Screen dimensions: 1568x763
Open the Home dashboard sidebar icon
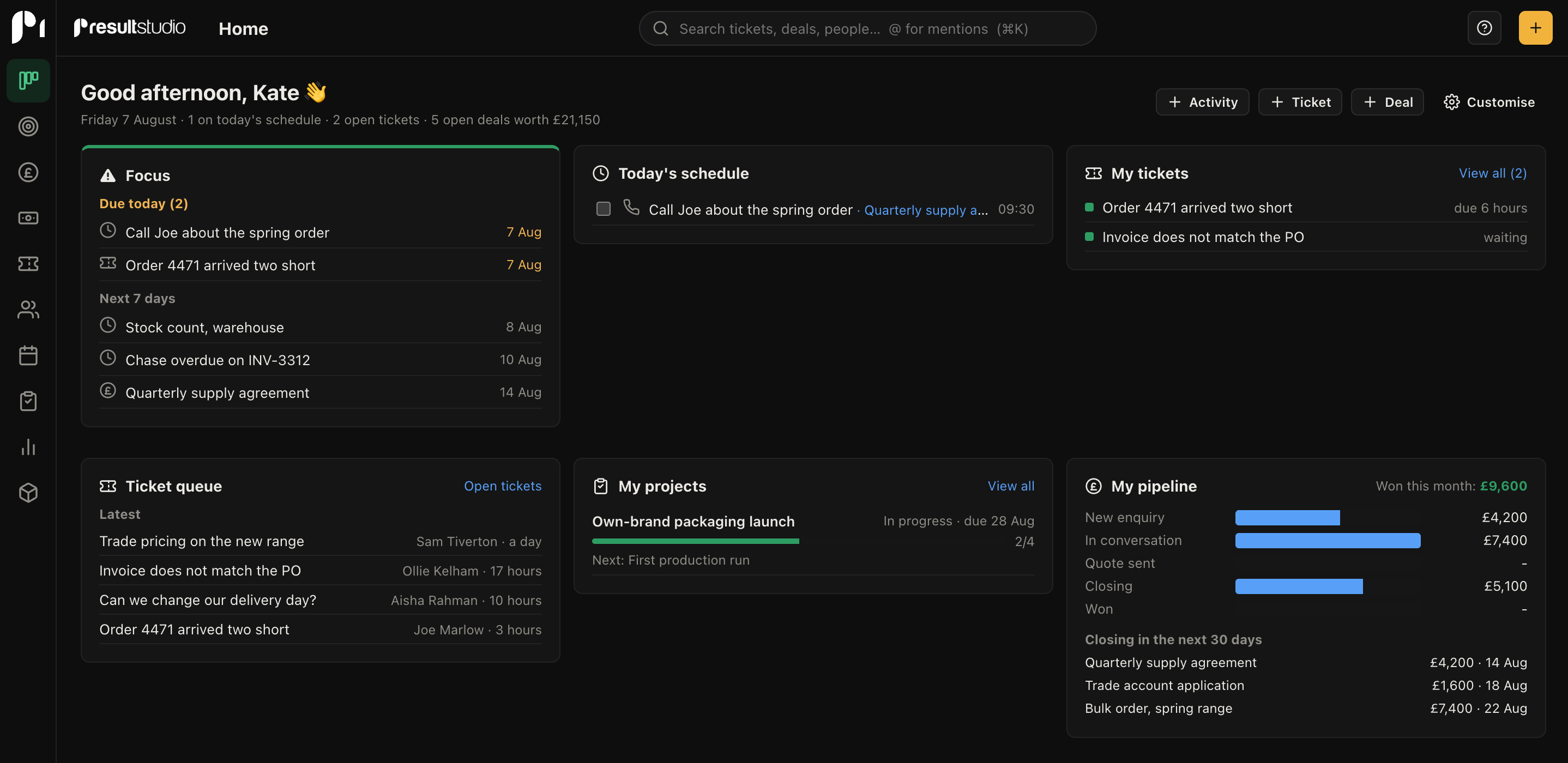[28, 80]
